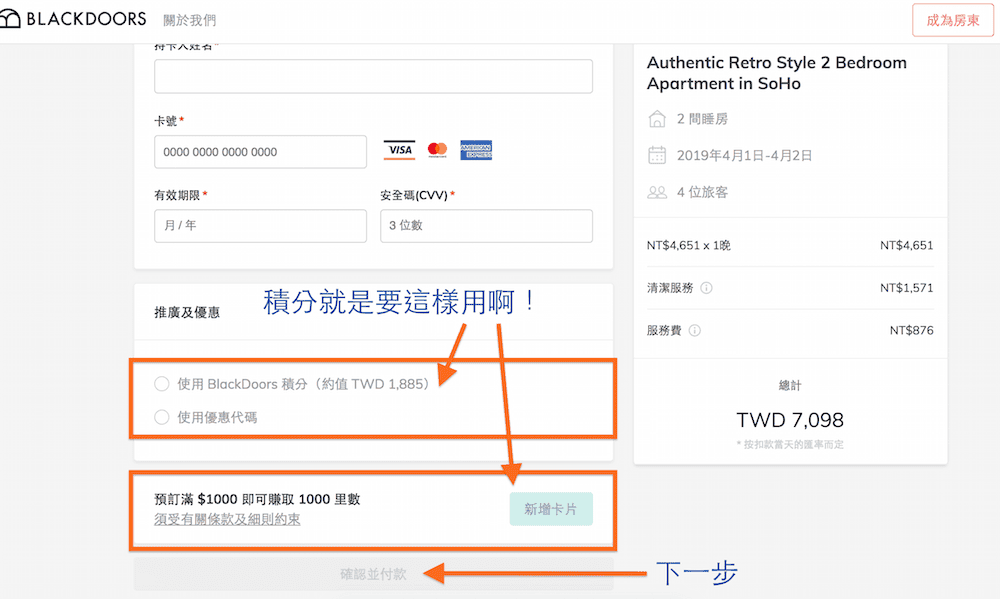Screen dimensions: 1000x599
Task: Click the guests icon beside 4 位旅客
Action: tap(657, 192)
